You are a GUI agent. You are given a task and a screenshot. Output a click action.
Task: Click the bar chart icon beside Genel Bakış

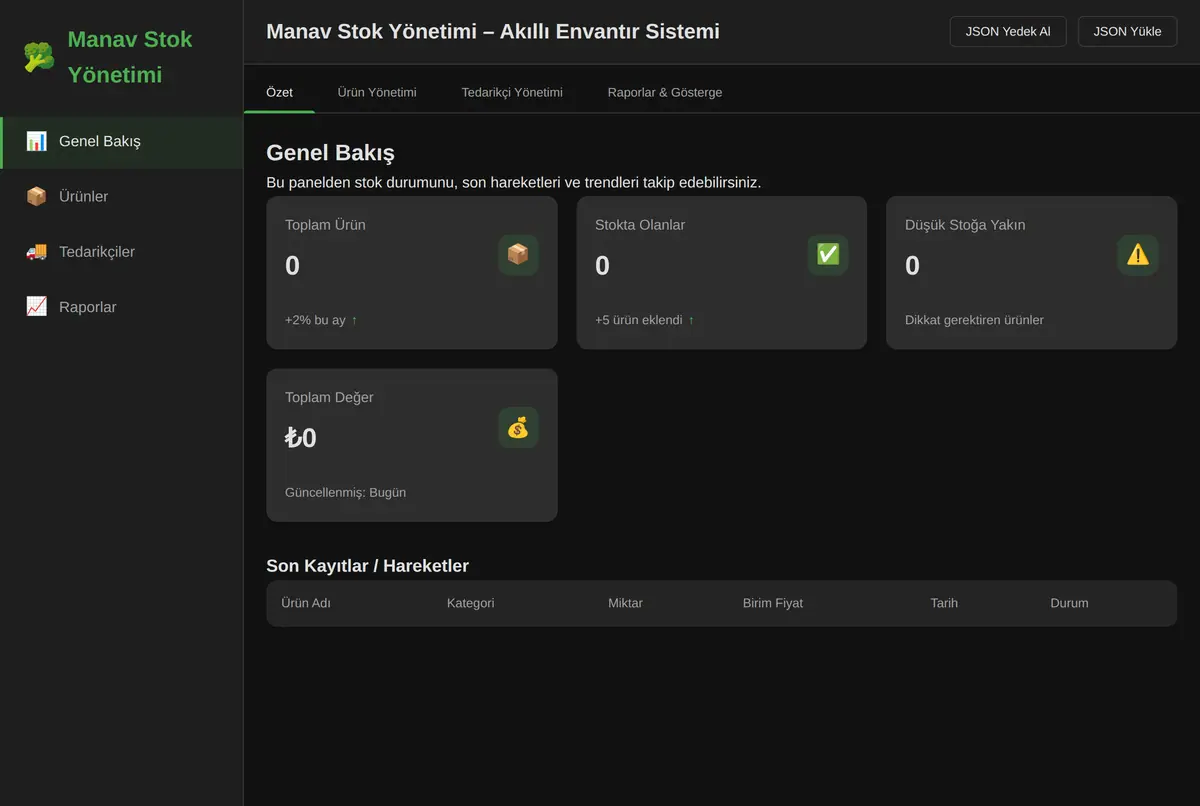point(36,141)
